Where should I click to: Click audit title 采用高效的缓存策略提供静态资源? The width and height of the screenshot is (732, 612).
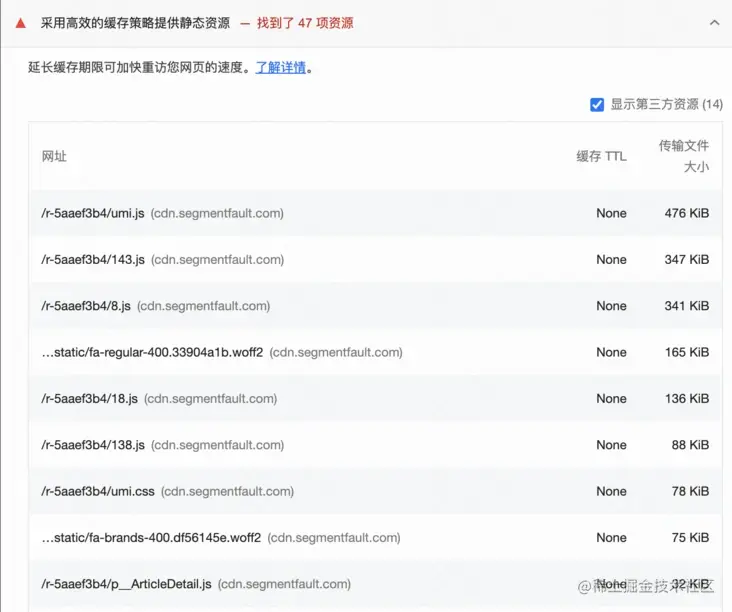coord(135,23)
